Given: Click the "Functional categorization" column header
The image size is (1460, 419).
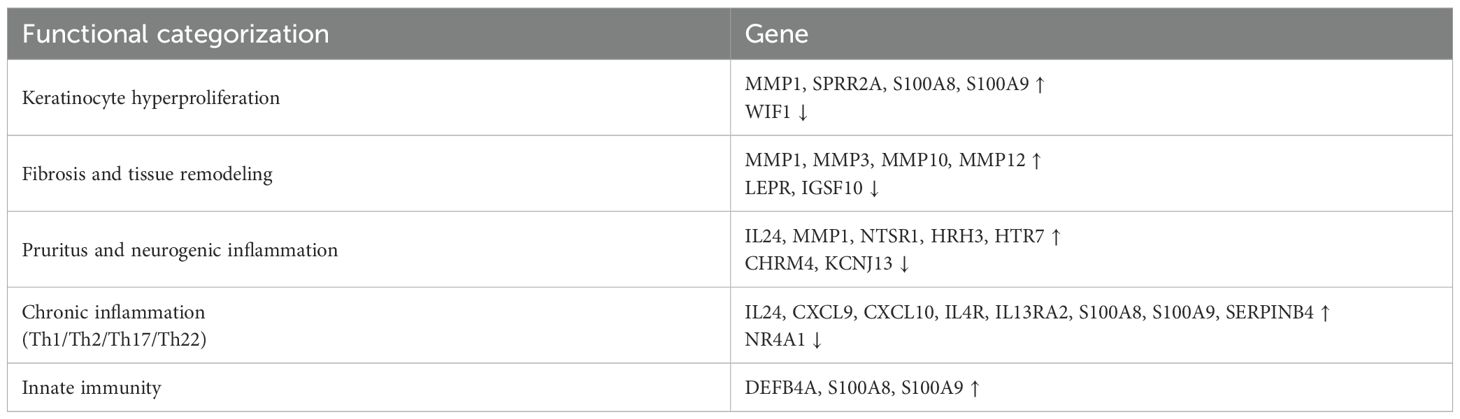Looking at the screenshot, I should (x=175, y=33).
